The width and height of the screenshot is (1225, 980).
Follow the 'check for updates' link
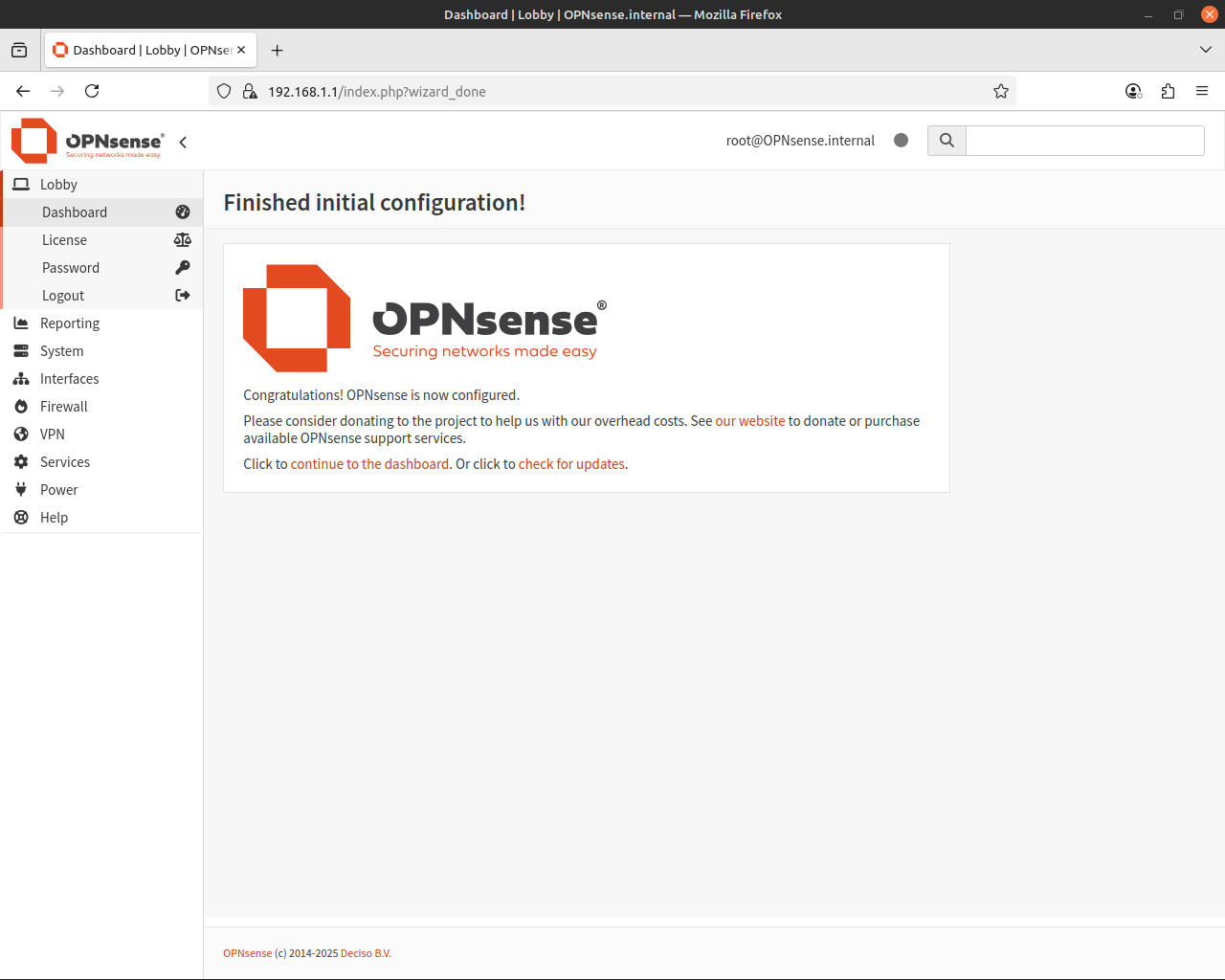coord(571,464)
